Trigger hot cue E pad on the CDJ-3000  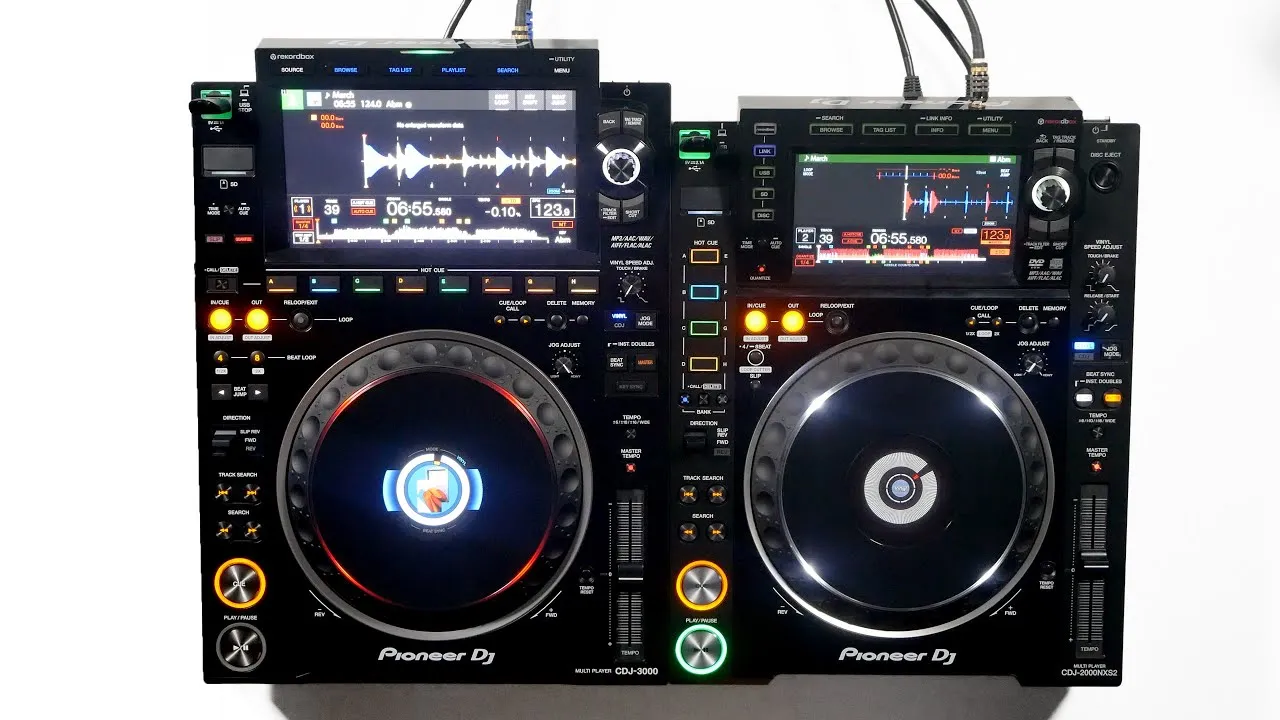pyautogui.click(x=455, y=284)
